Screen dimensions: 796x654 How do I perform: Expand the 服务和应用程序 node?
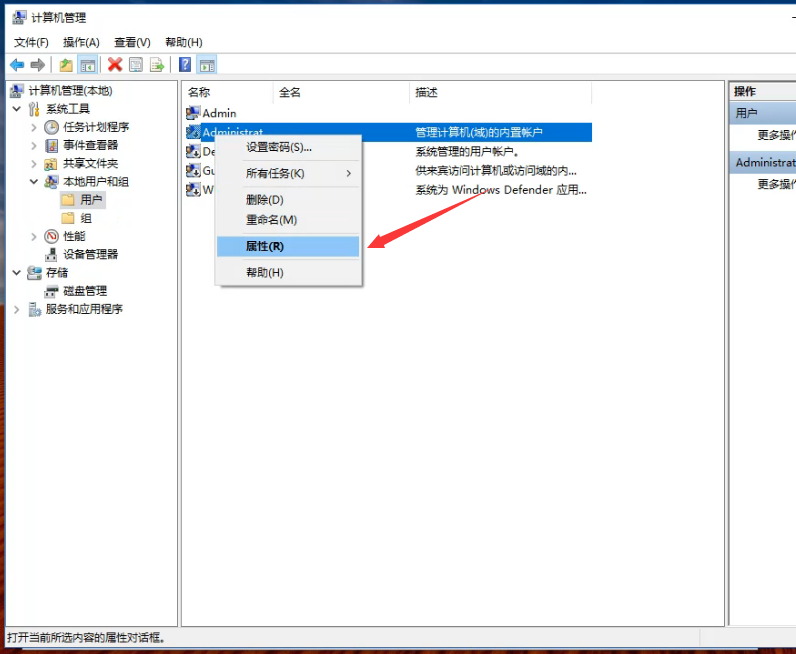(17, 309)
